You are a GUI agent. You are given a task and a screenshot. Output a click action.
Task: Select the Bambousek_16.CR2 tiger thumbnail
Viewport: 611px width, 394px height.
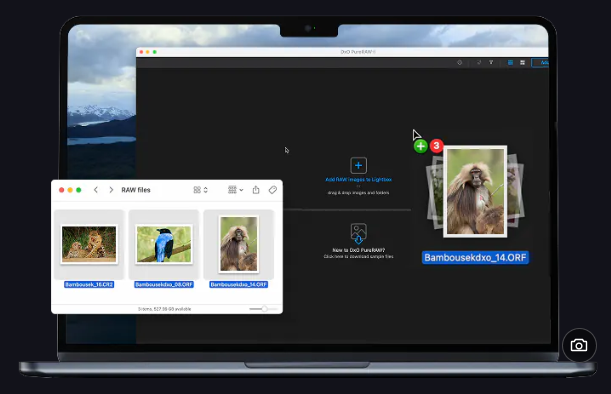coord(89,244)
